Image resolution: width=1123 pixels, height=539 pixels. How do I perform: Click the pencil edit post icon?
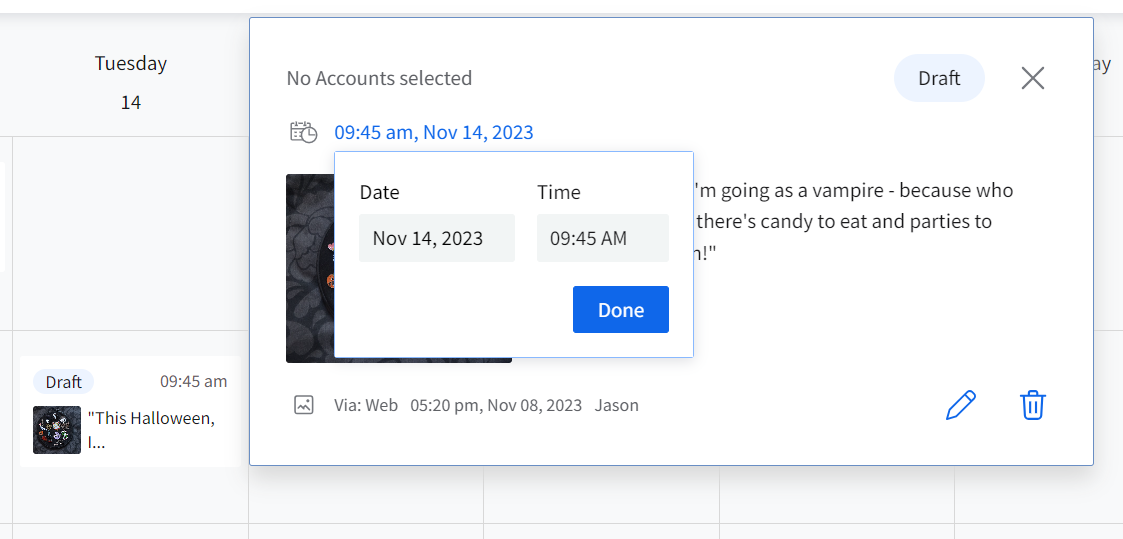coord(960,405)
